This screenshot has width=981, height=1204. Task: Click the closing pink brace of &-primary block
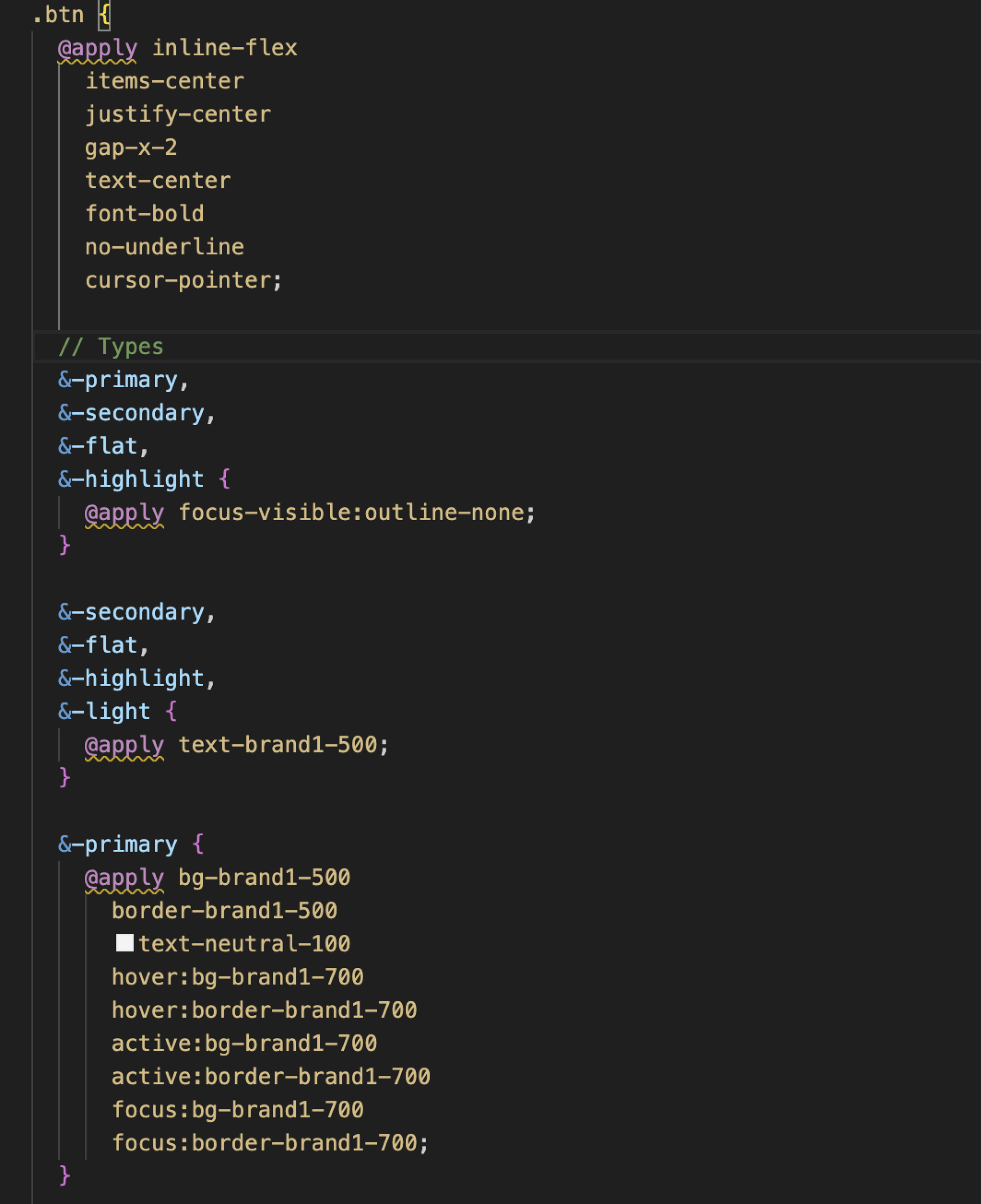(x=64, y=1176)
